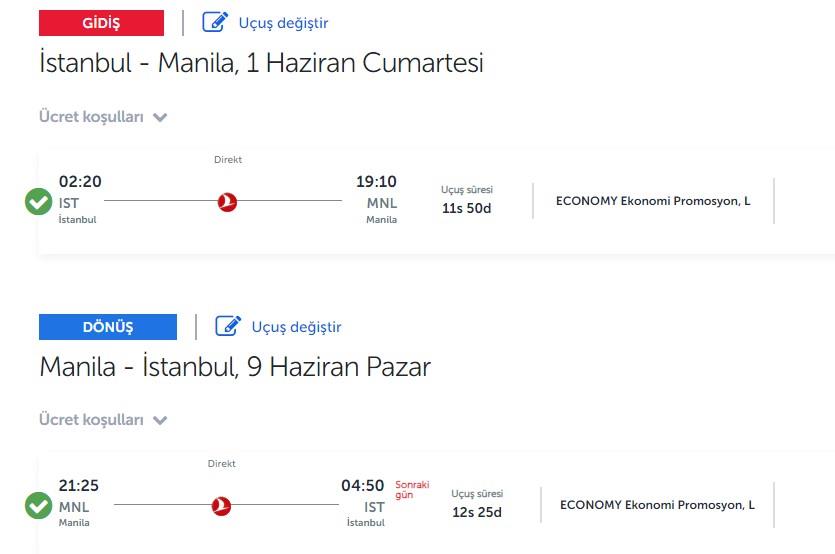The image size is (835, 554).
Task: Click the Turkish Airlines logo on Manila–Istanbul flight line
Action: click(221, 506)
